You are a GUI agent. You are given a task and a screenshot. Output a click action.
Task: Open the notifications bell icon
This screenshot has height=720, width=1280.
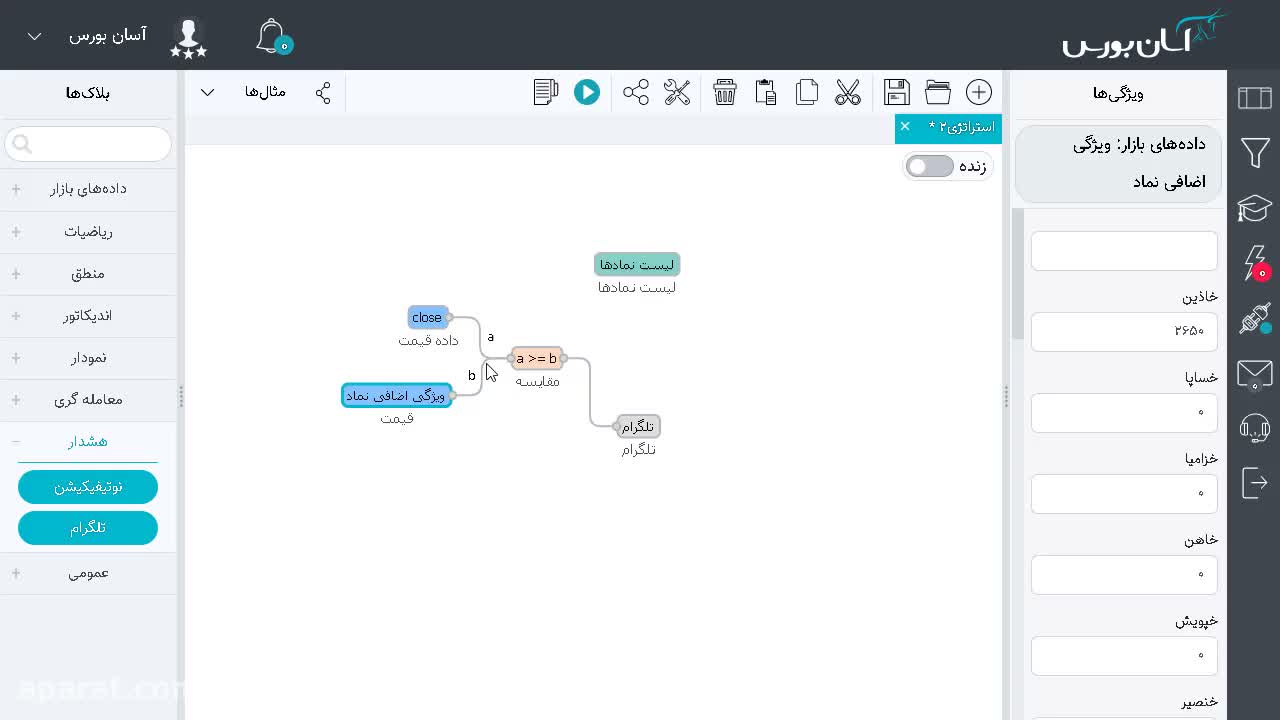(x=272, y=37)
